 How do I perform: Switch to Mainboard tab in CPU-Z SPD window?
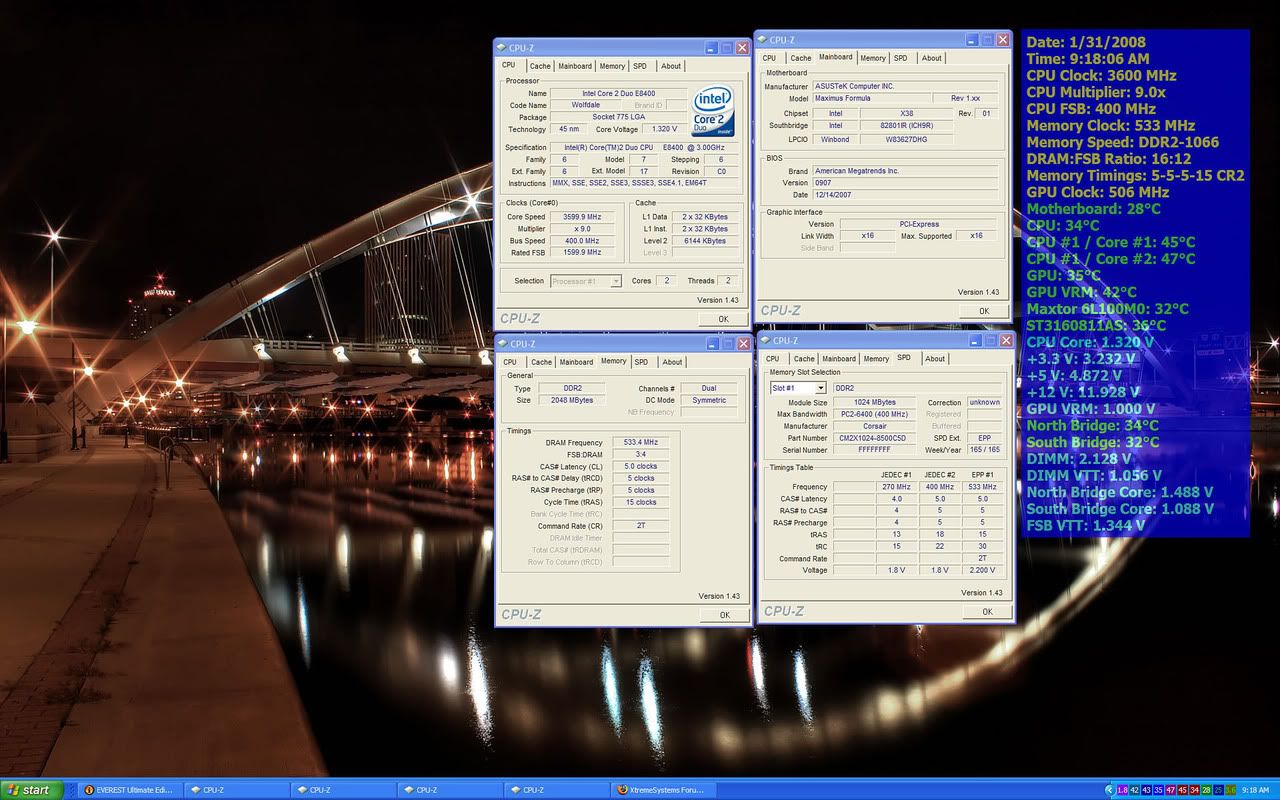tap(839, 359)
